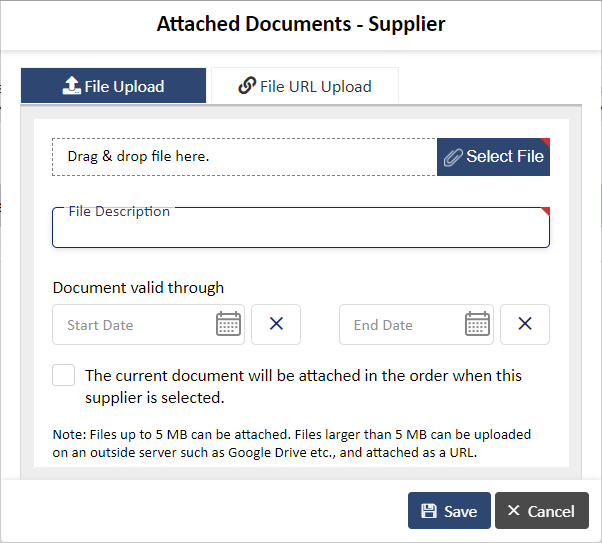Open the Start Date calendar picker
602x543 pixels.
tap(228, 324)
